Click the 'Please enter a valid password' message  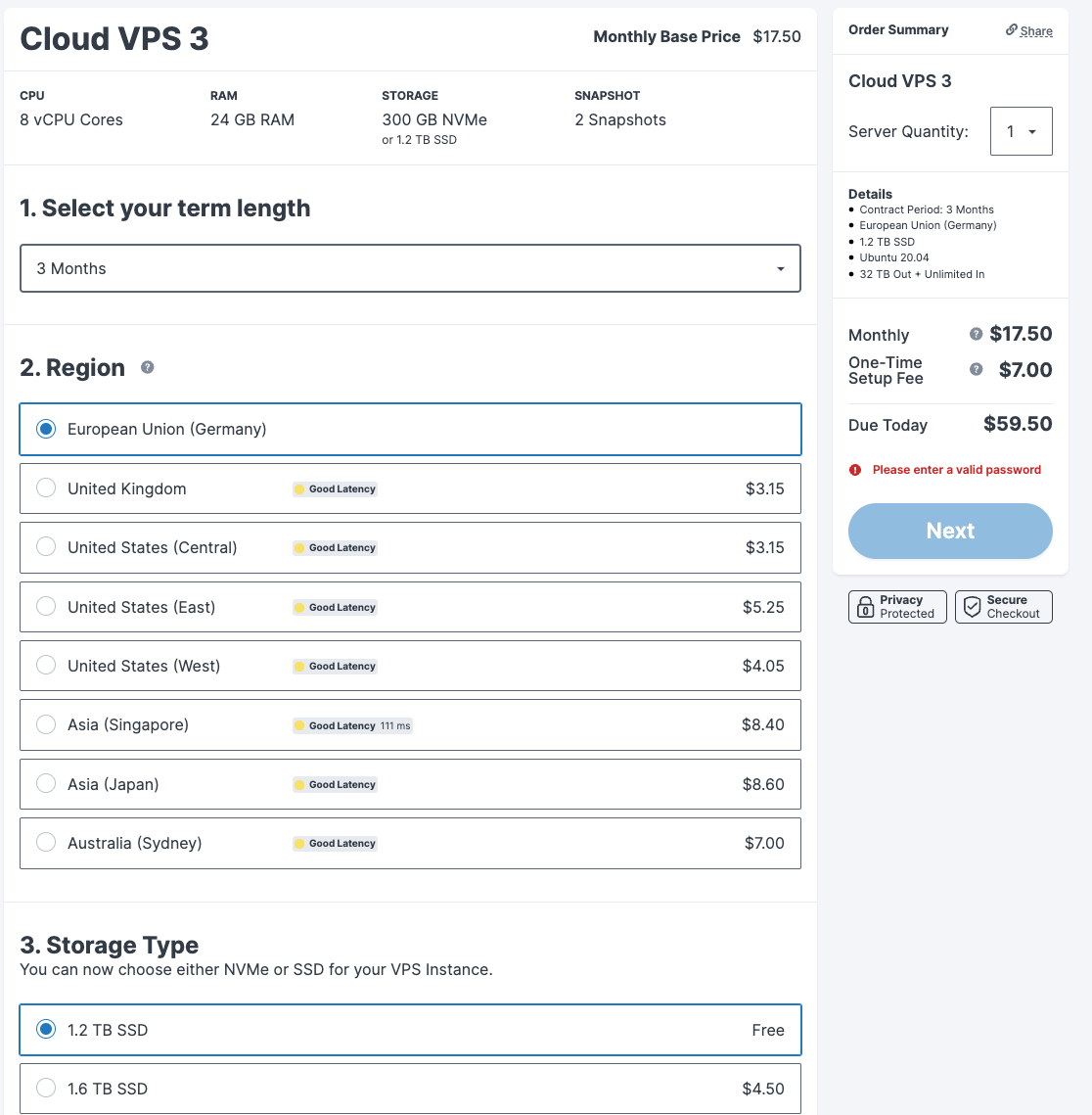click(957, 470)
